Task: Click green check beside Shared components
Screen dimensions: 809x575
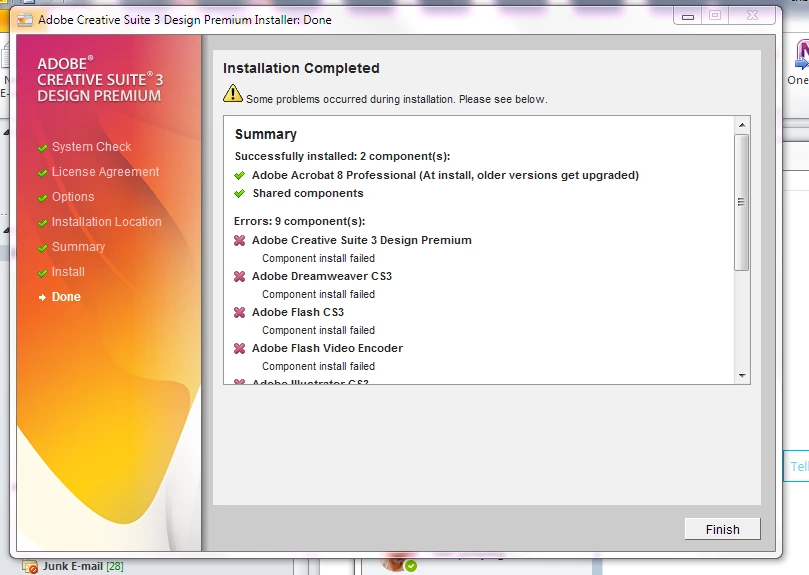Action: coord(239,194)
